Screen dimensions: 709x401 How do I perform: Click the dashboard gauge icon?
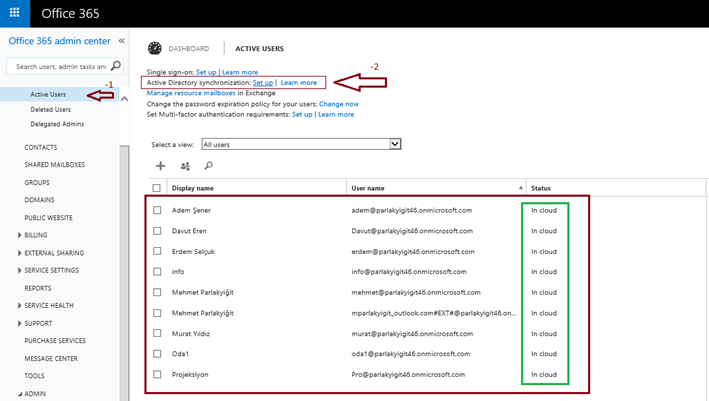click(x=155, y=48)
